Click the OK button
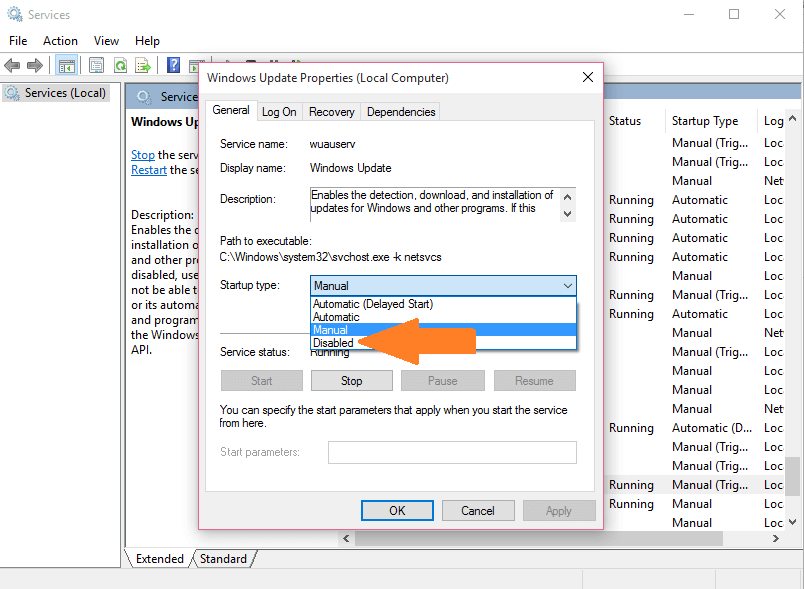This screenshot has width=804, height=589. (397, 511)
